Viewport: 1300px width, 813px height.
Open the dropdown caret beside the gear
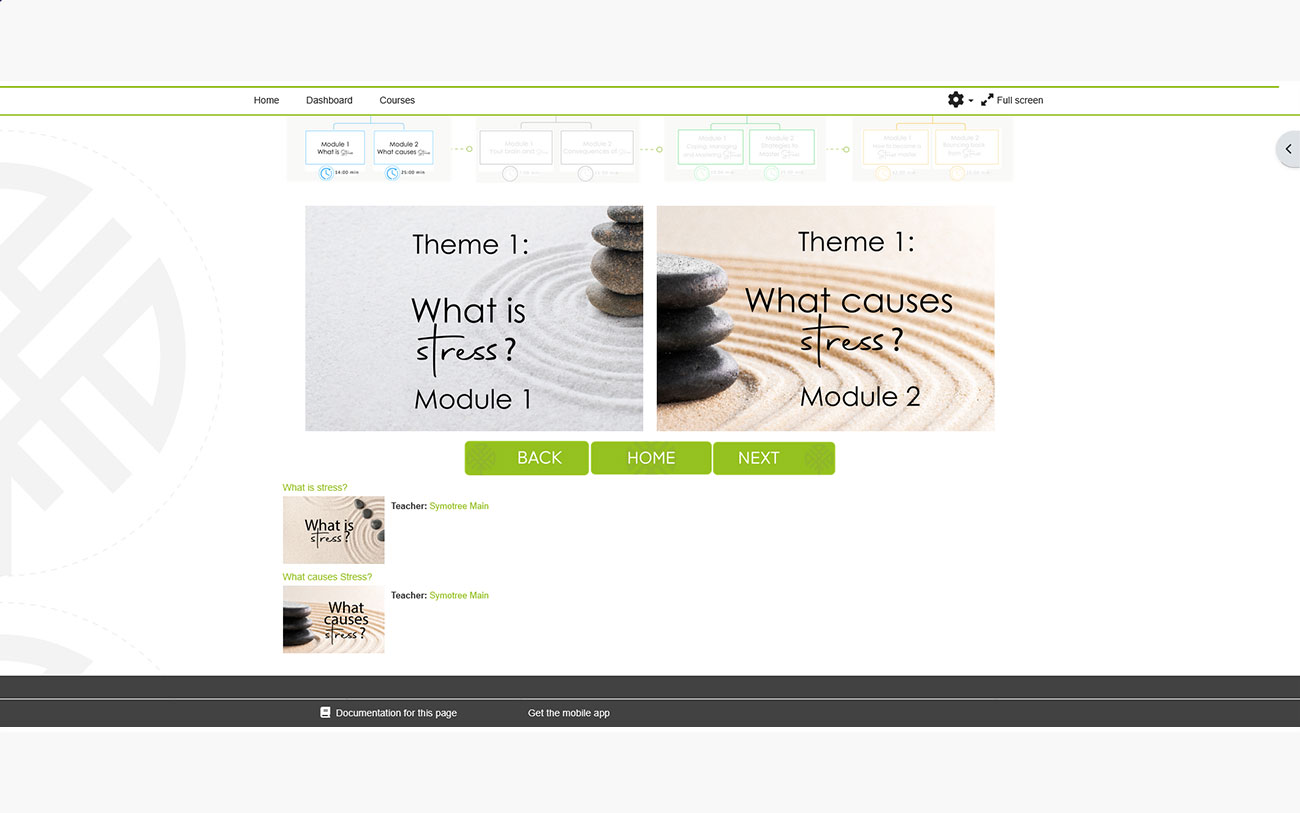point(971,101)
